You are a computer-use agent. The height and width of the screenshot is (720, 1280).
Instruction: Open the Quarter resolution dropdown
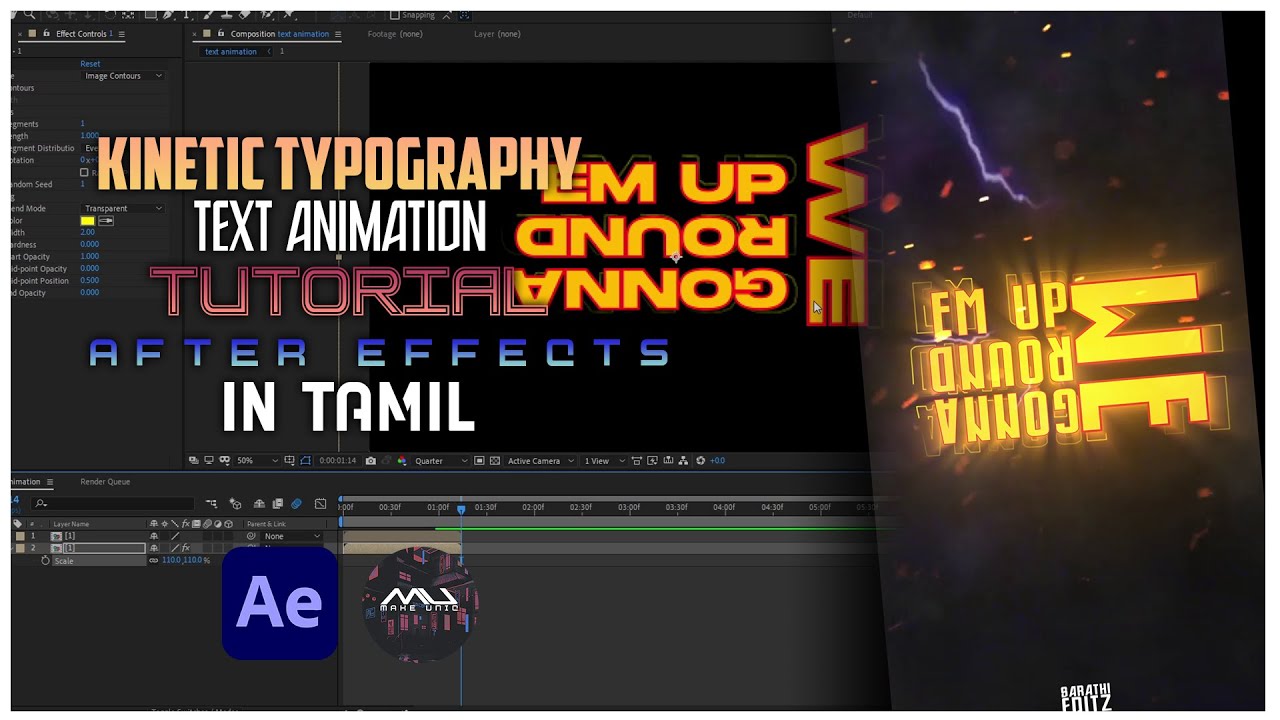(441, 460)
